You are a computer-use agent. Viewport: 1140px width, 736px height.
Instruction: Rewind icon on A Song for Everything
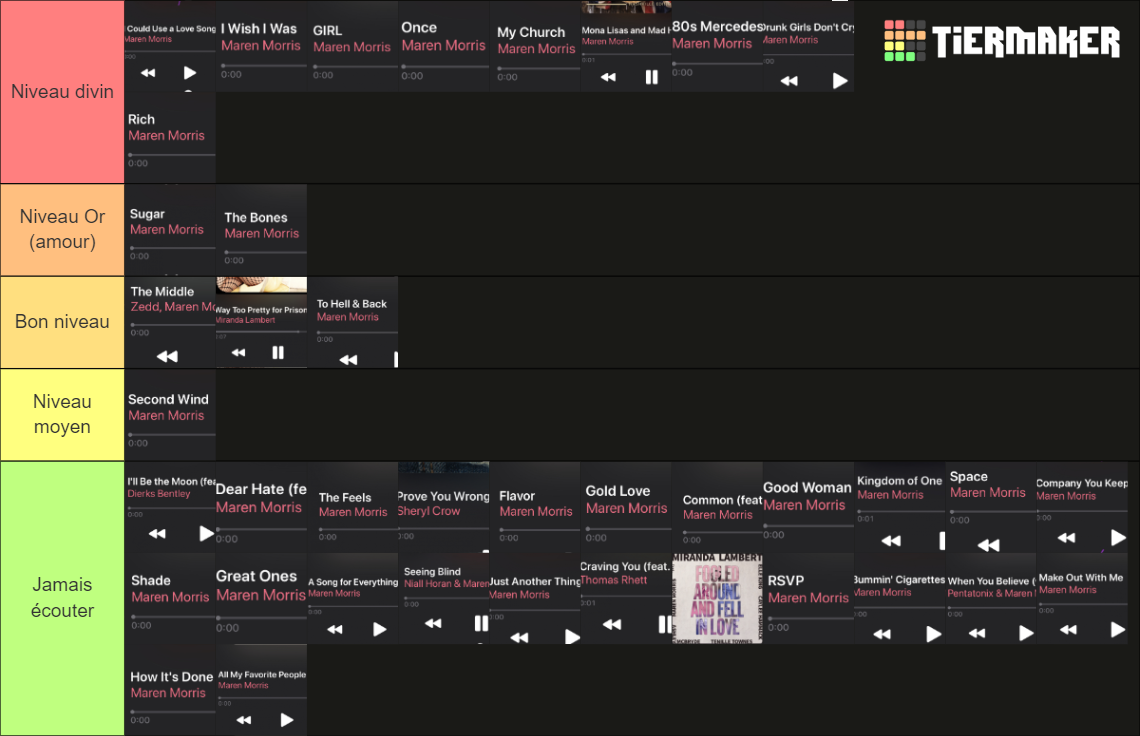335,629
